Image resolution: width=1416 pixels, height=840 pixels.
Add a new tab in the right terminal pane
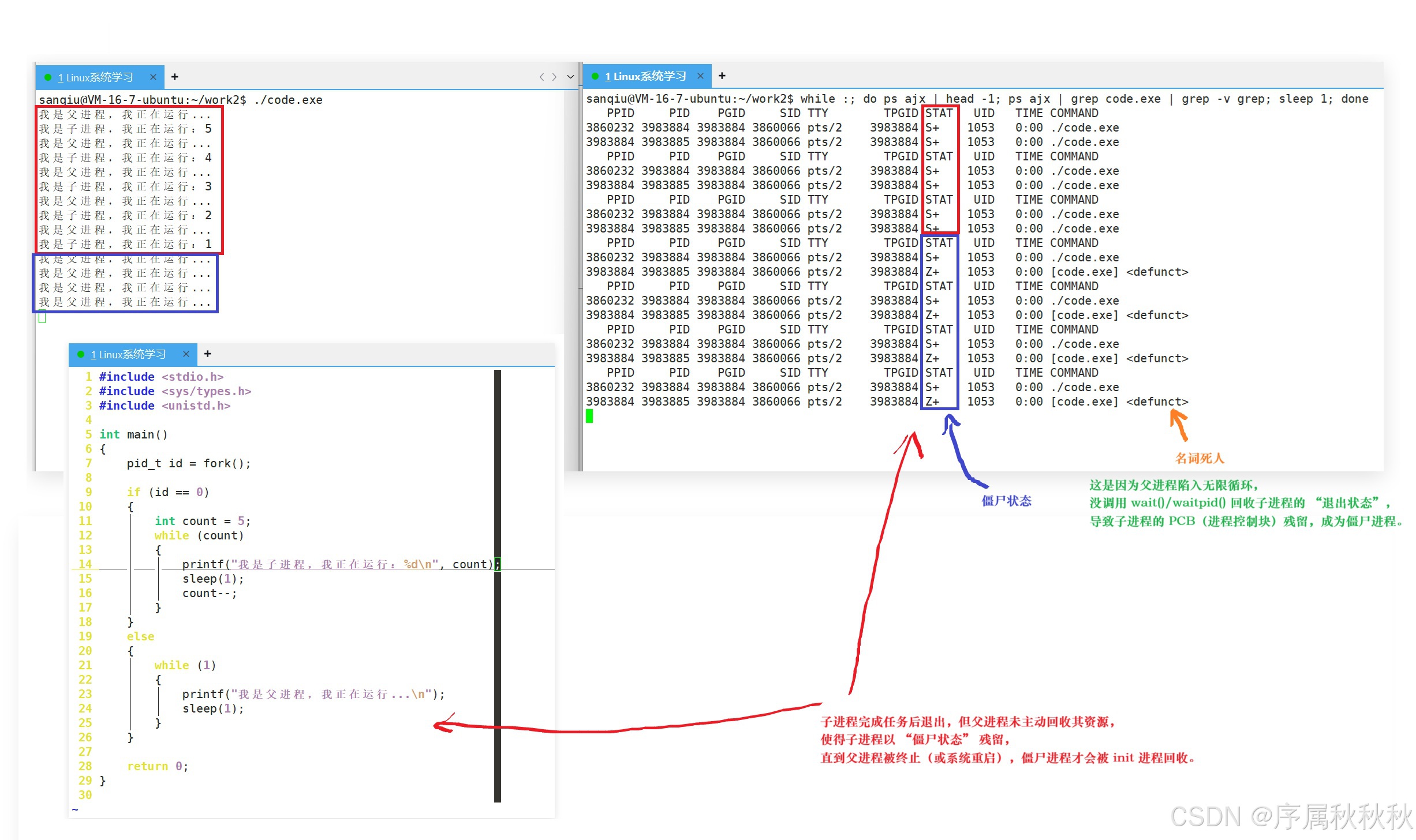[x=722, y=76]
